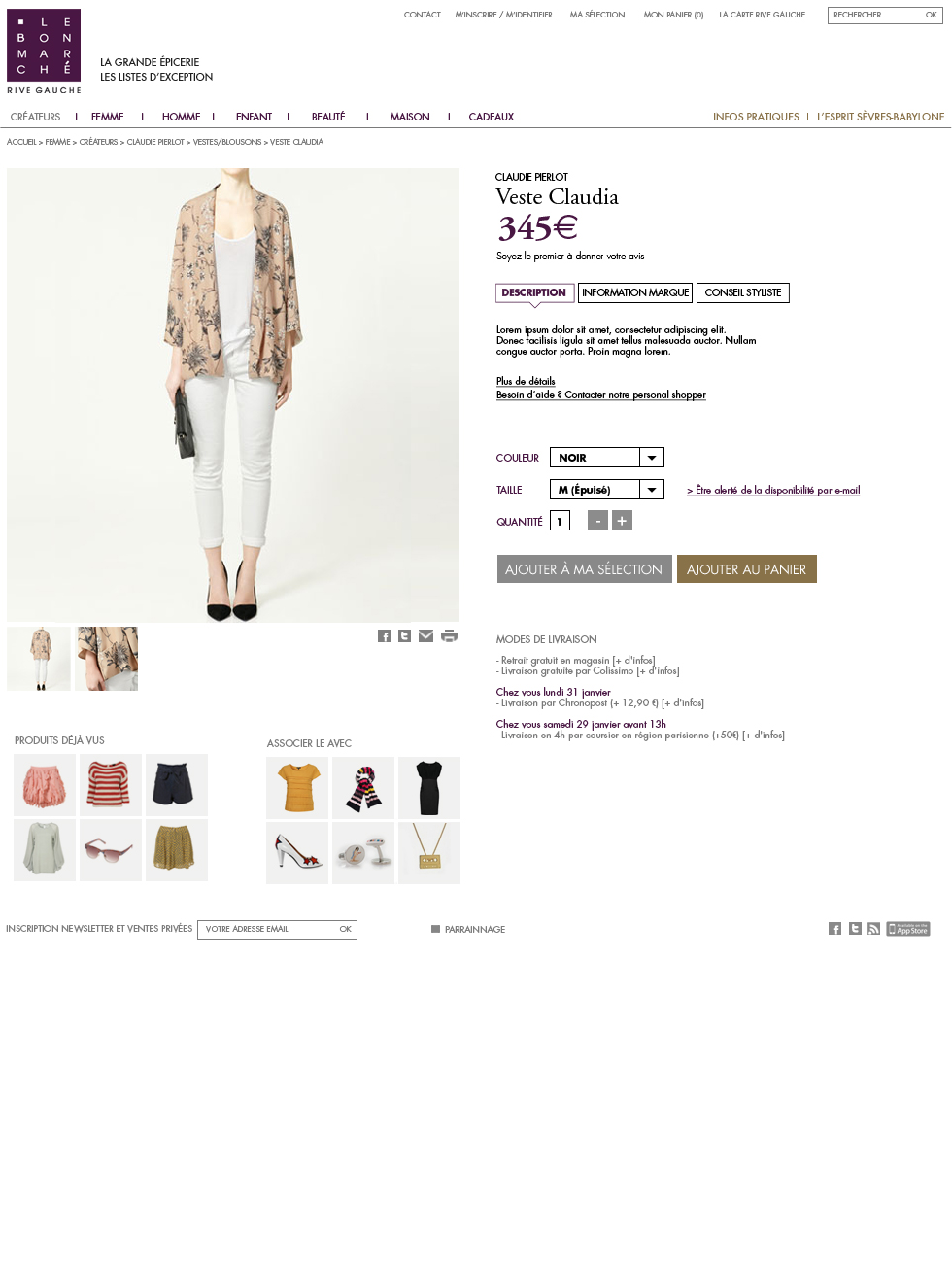The width and height of the screenshot is (952, 1266).
Task: Click Ajouter à ma sélection button
Action: point(584,569)
